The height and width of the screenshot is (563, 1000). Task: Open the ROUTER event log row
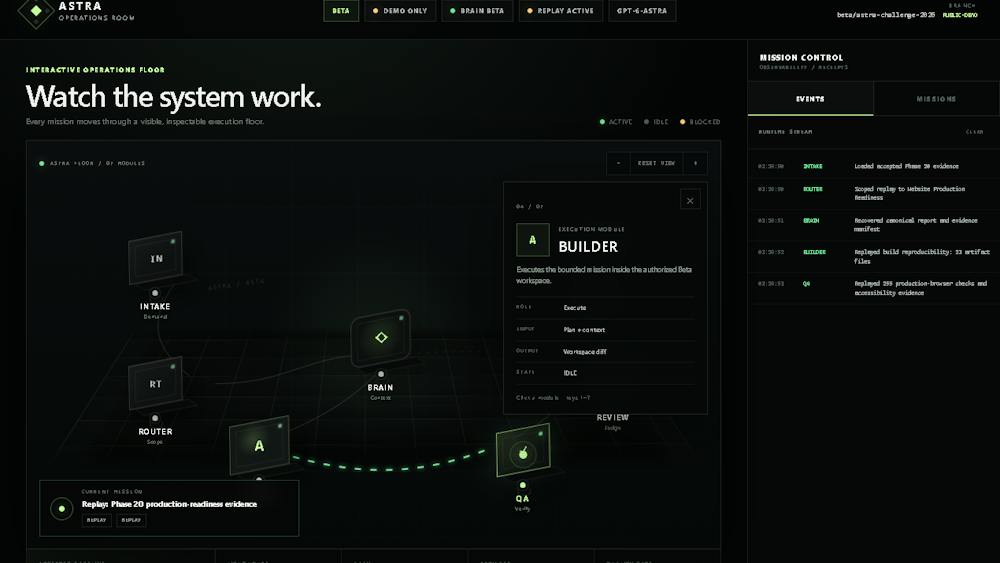pos(874,193)
